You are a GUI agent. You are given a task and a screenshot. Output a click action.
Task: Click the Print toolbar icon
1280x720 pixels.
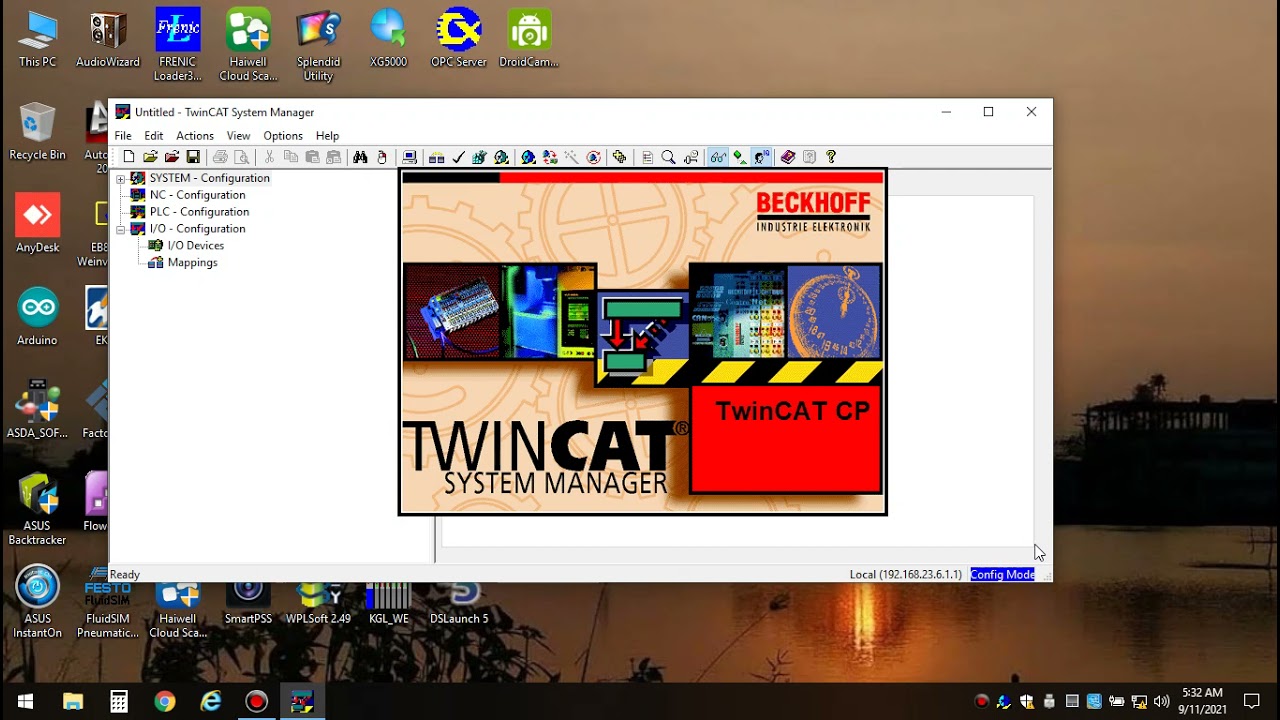(220, 157)
